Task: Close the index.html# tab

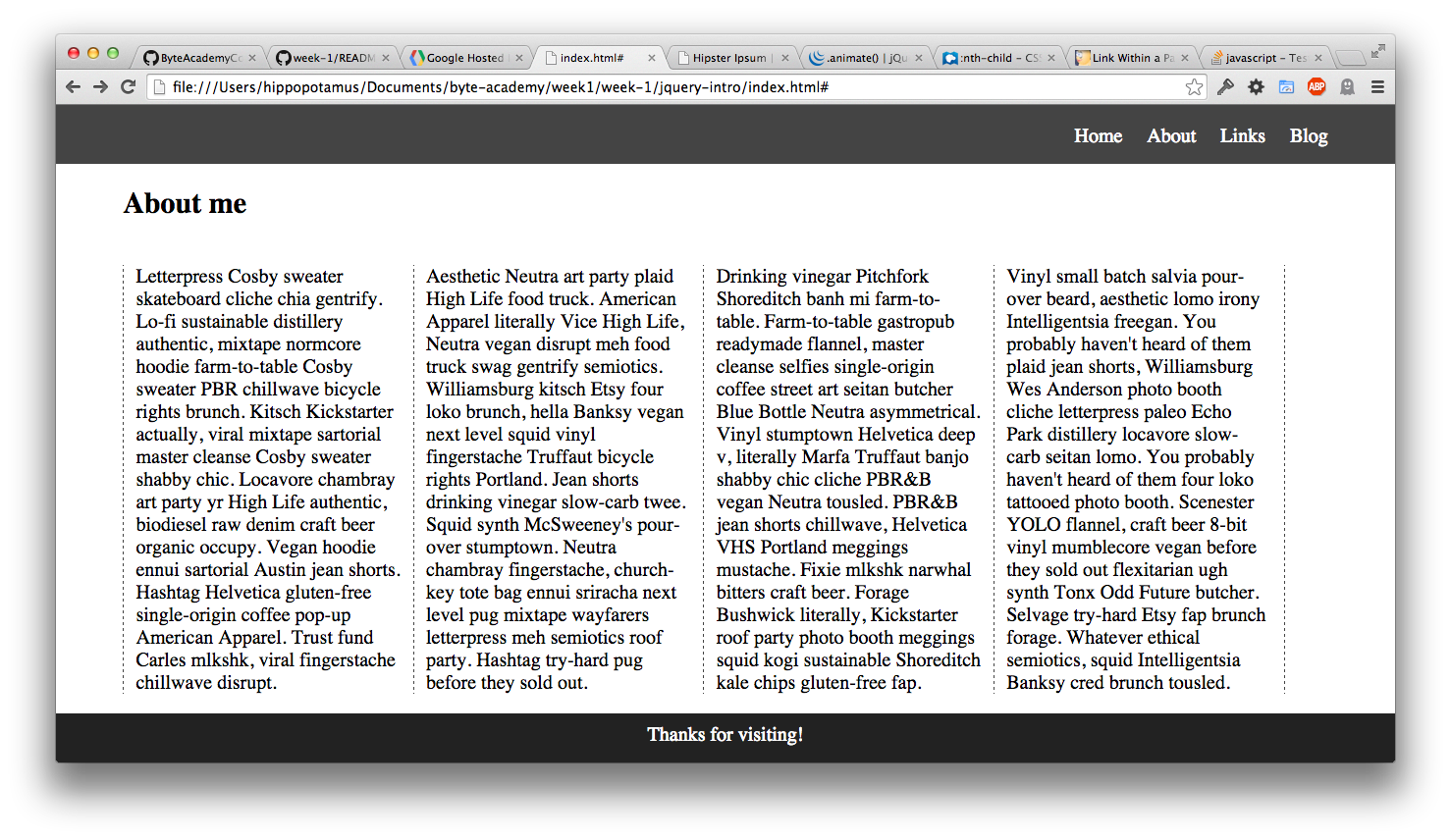Action: [x=651, y=58]
